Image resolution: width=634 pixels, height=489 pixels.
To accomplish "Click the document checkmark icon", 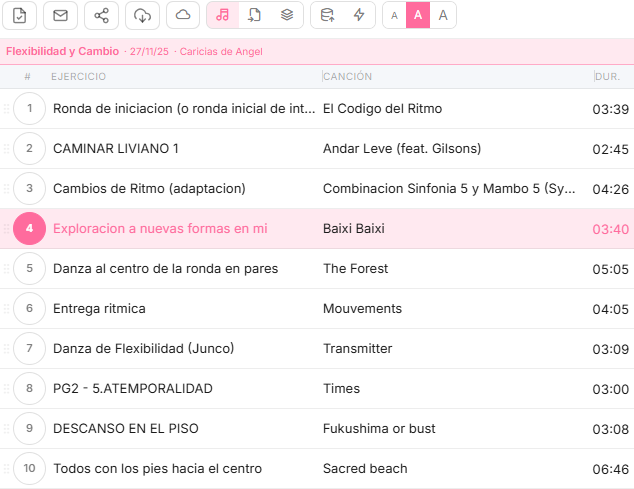I will click(19, 15).
